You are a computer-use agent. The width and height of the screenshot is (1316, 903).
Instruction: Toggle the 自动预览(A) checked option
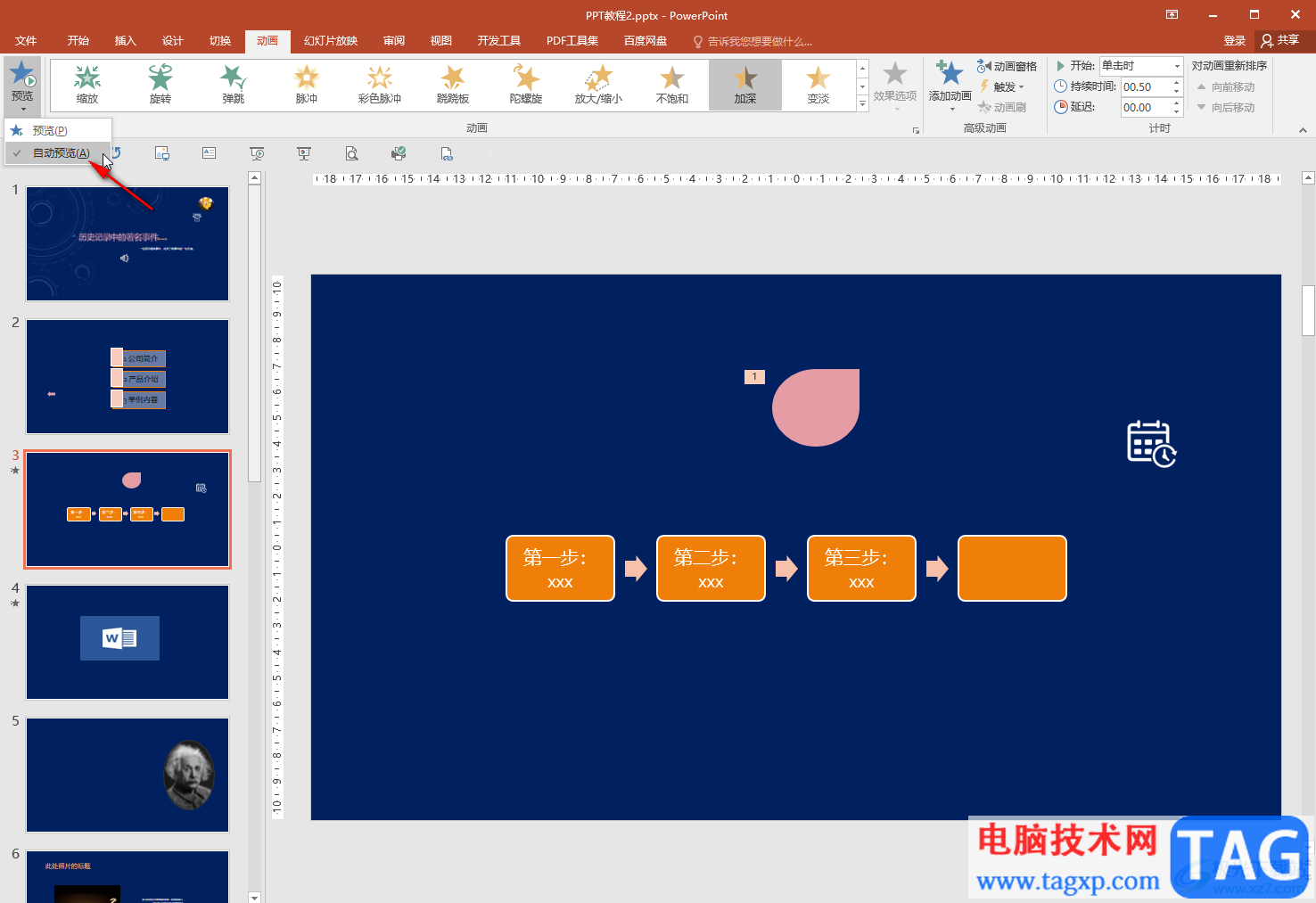pos(58,153)
